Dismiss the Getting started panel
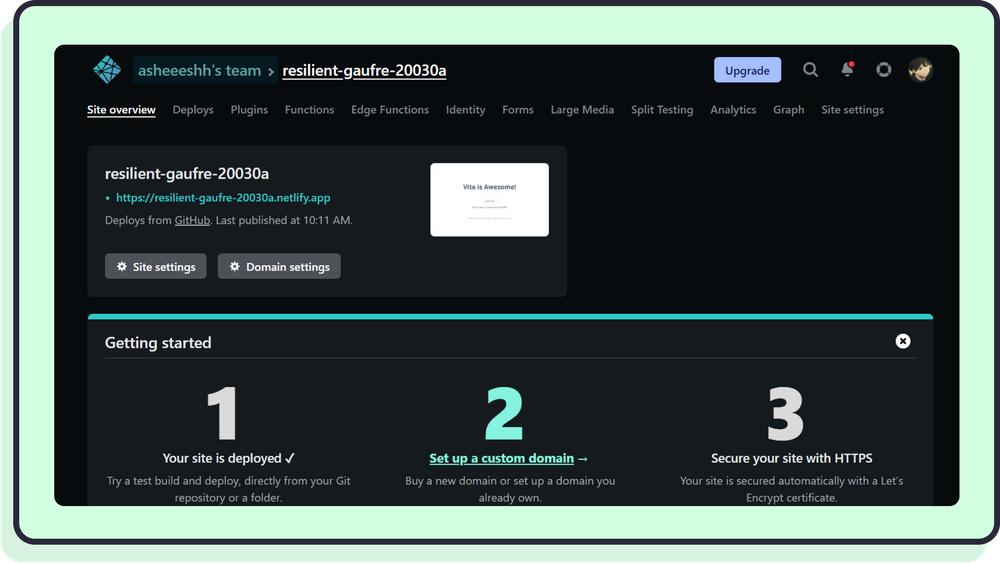This screenshot has height=563, width=1000. pos(903,341)
